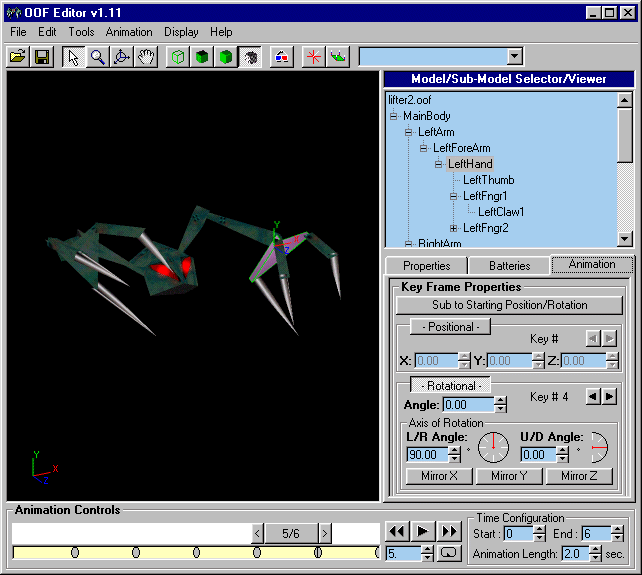Open the Animation menu
Screen dimensions: 642x575
(129, 32)
